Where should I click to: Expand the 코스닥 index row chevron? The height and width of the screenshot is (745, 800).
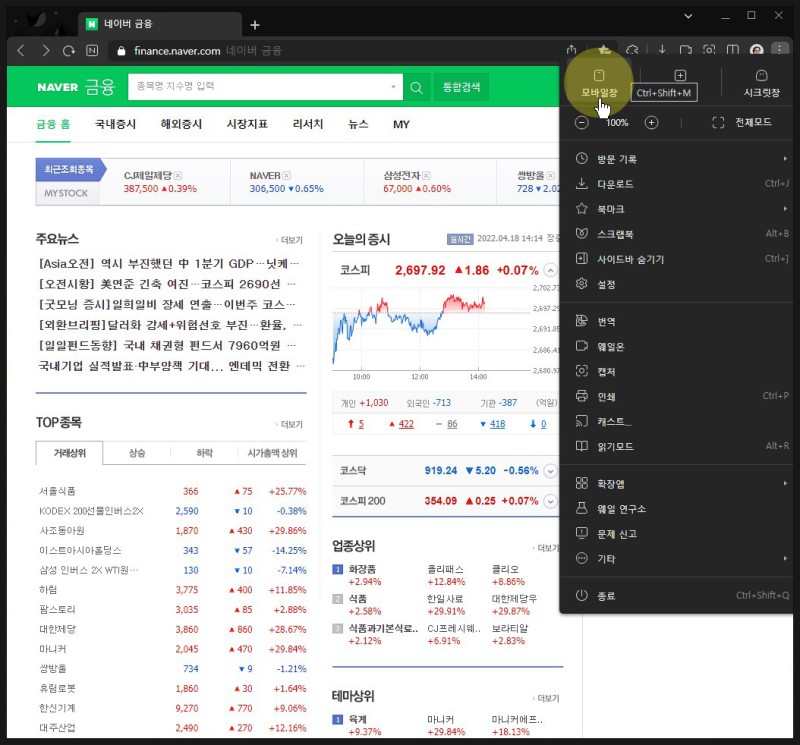pos(551,470)
